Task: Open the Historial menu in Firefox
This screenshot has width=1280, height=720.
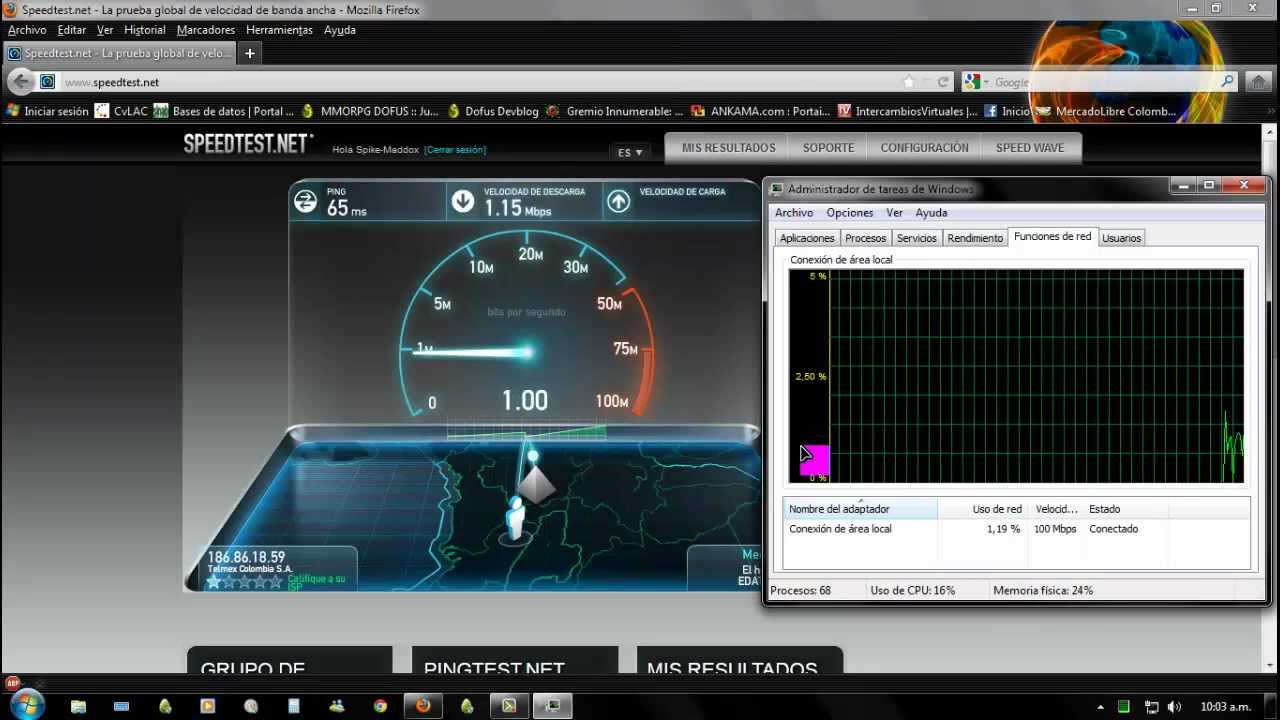Action: [x=144, y=30]
